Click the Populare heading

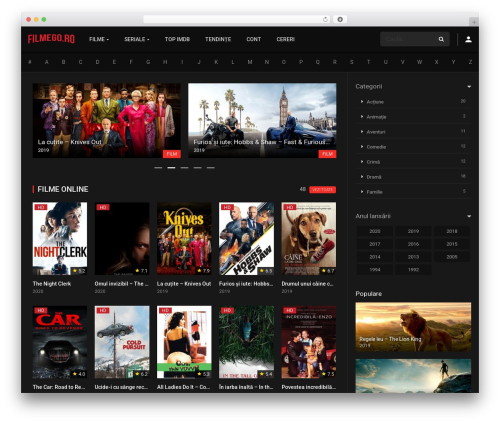369,294
